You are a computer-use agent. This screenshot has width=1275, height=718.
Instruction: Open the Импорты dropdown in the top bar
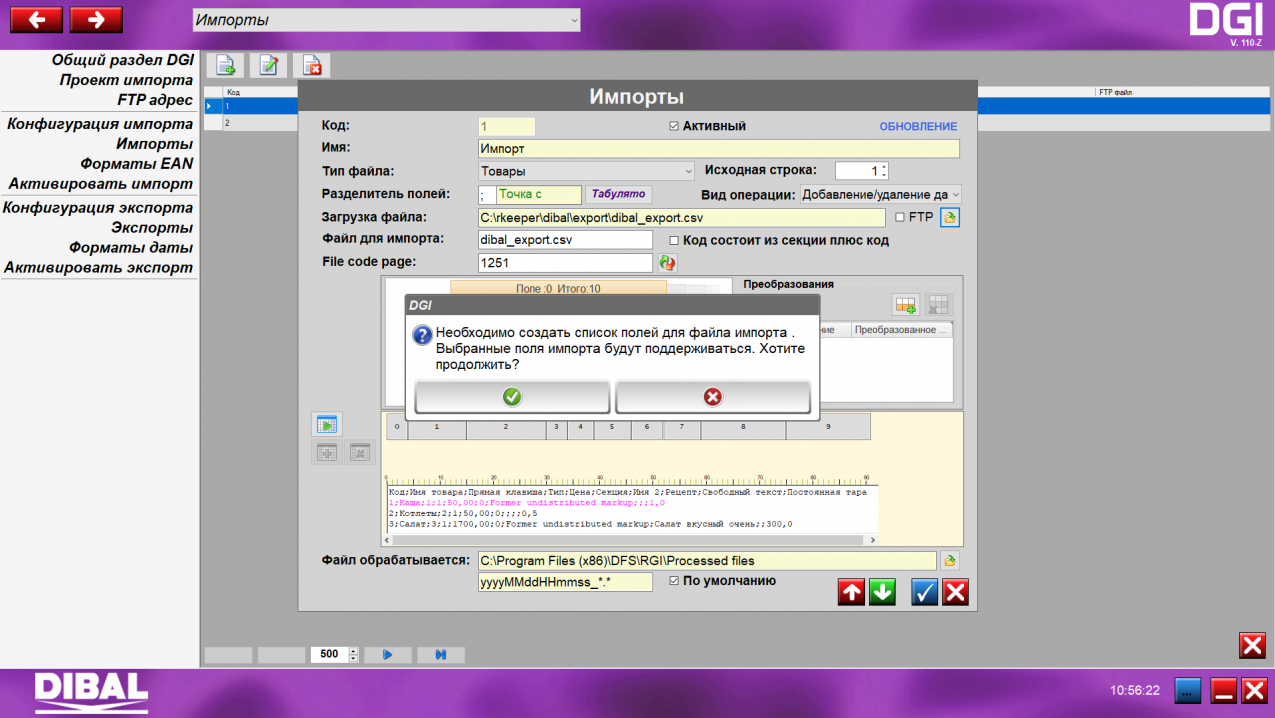[x=386, y=20]
